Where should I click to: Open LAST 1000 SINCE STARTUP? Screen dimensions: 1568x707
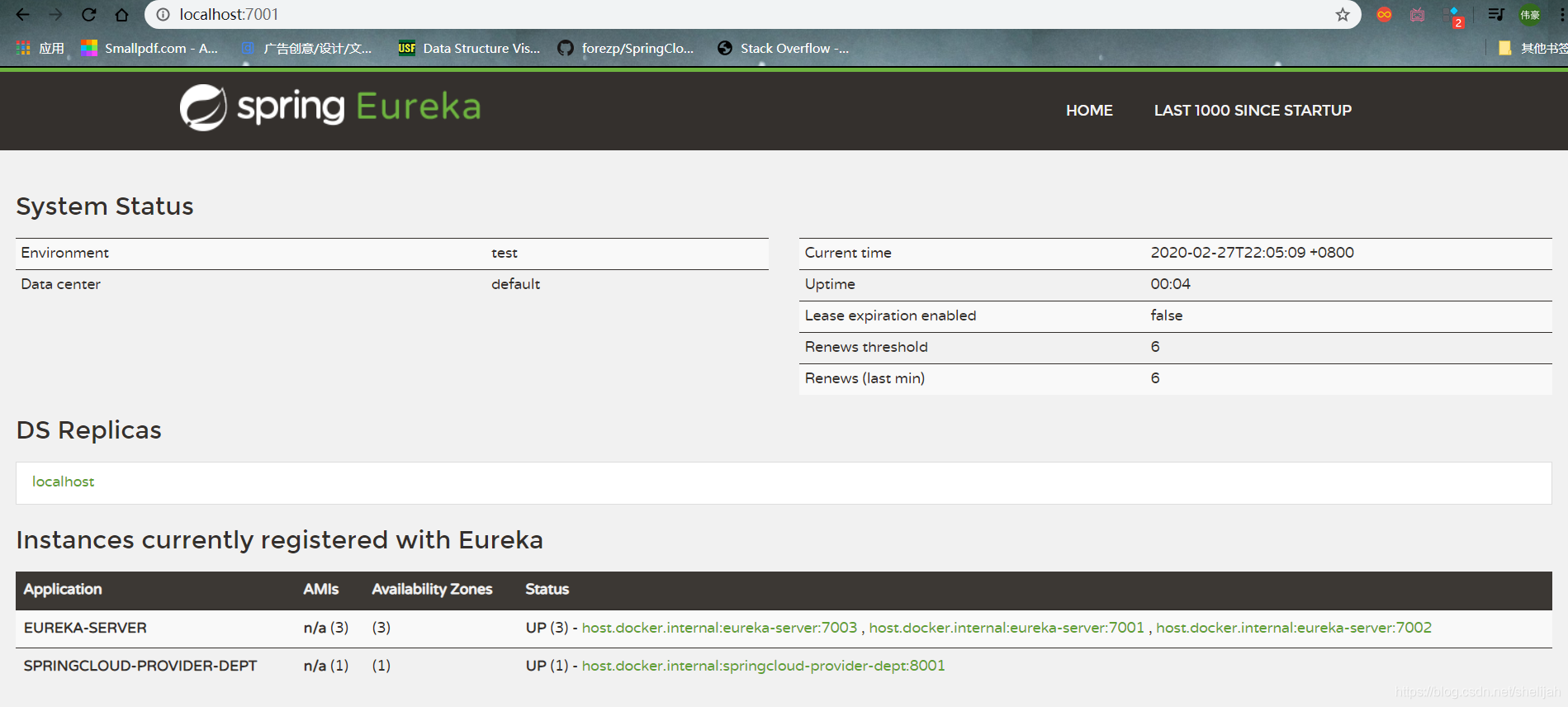(x=1253, y=110)
